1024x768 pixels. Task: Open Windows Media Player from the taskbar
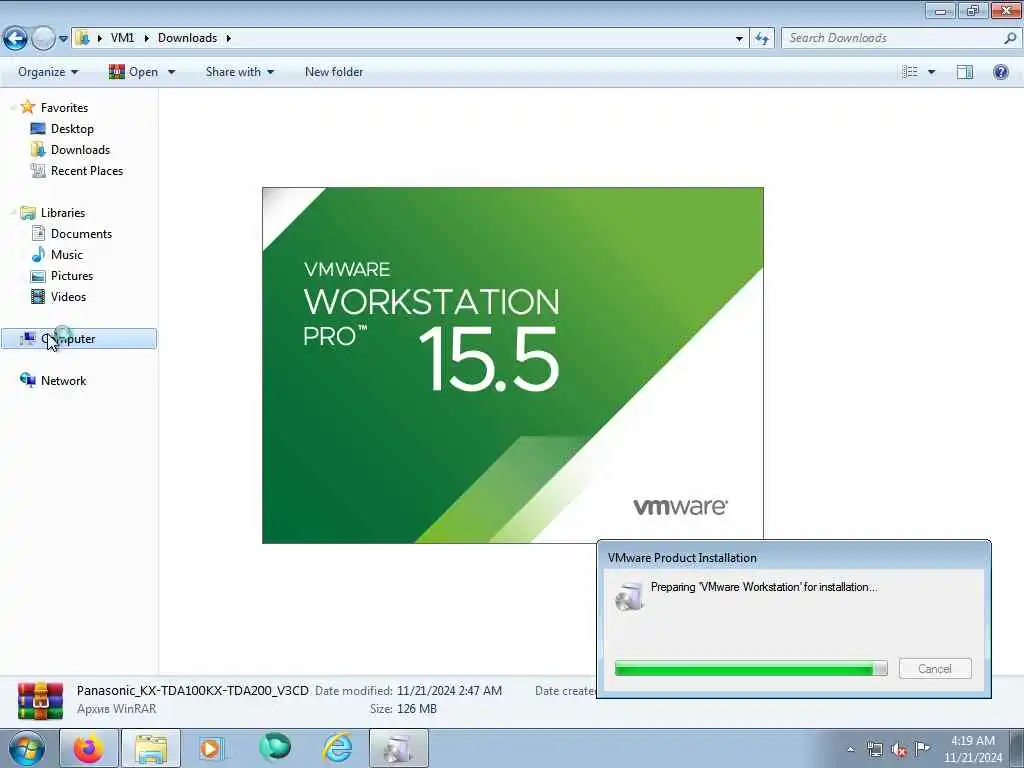(211, 748)
